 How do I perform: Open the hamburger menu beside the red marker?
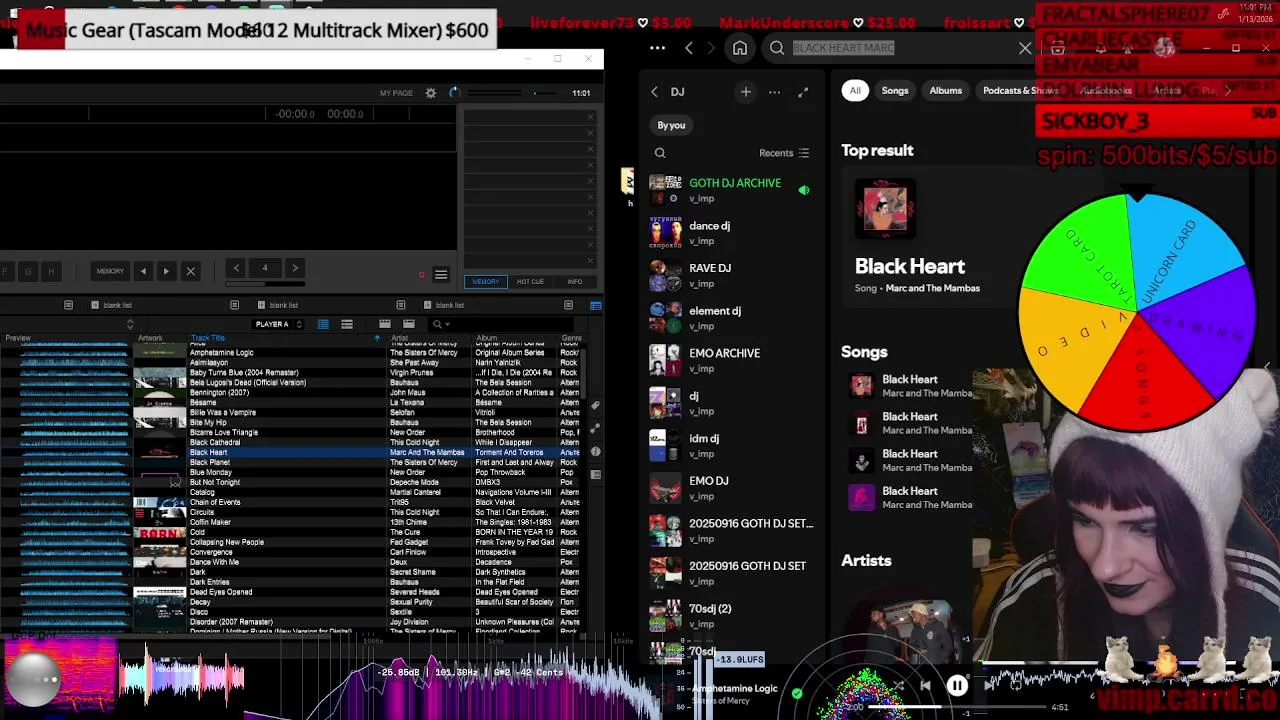pos(441,275)
